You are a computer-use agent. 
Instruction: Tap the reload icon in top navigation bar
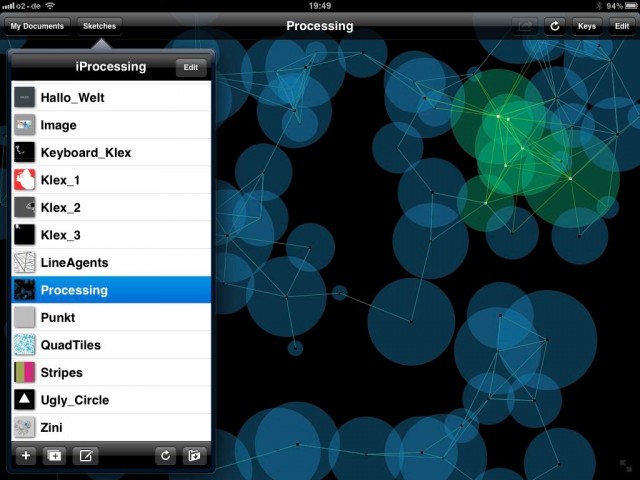tap(554, 26)
